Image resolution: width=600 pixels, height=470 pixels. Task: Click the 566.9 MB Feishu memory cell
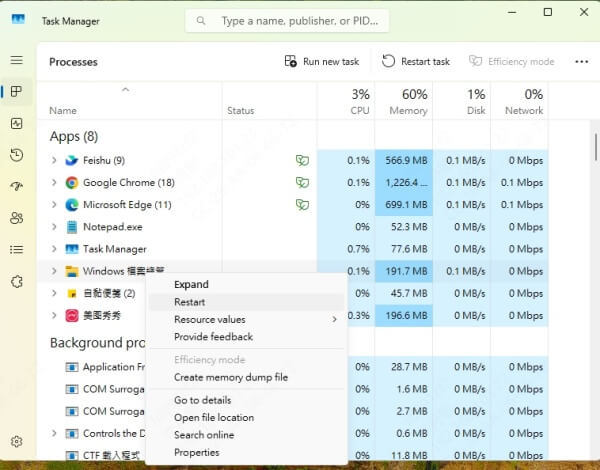pyautogui.click(x=404, y=160)
